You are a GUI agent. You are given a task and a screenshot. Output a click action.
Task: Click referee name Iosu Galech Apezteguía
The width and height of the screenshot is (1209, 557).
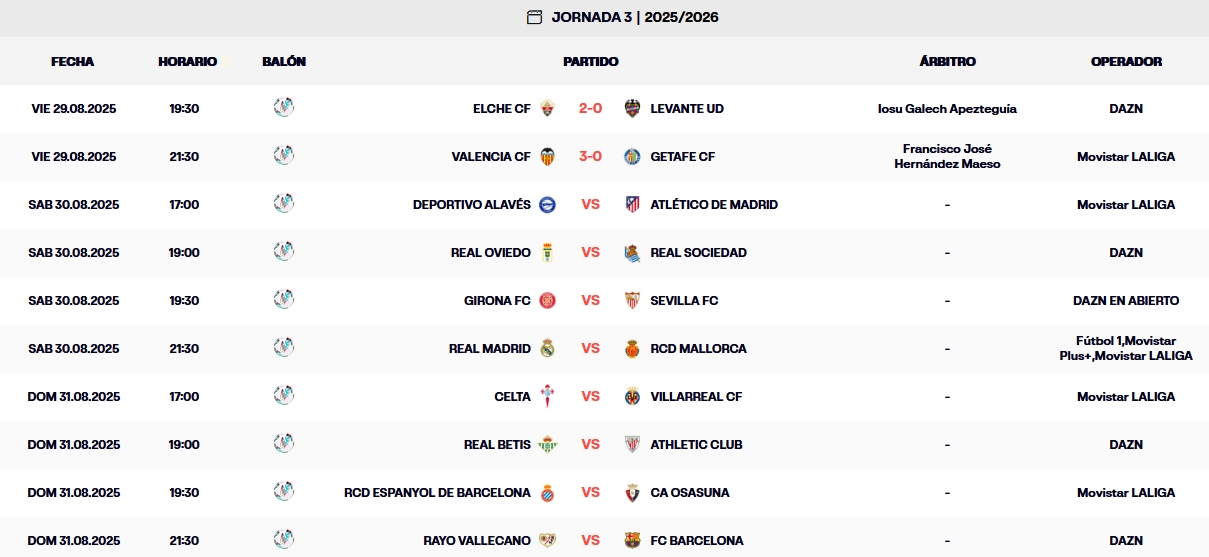click(x=947, y=108)
